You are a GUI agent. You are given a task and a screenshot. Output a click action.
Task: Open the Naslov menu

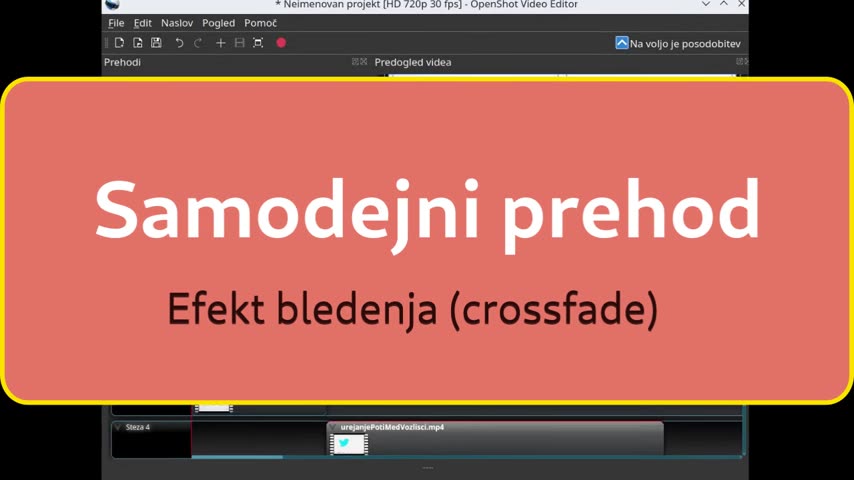tap(177, 23)
